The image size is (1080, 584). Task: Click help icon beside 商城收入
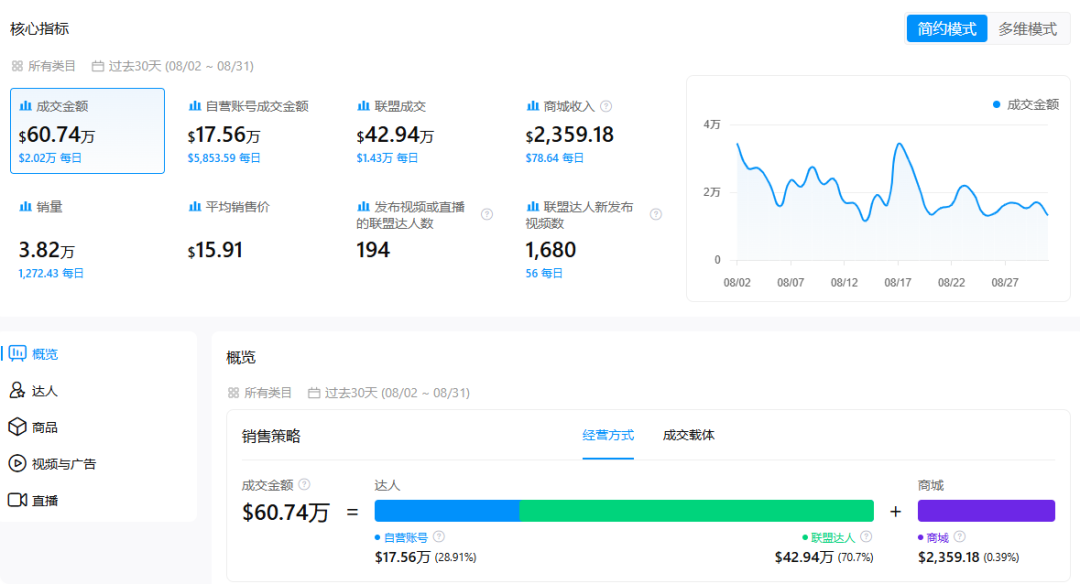pyautogui.click(x=606, y=106)
